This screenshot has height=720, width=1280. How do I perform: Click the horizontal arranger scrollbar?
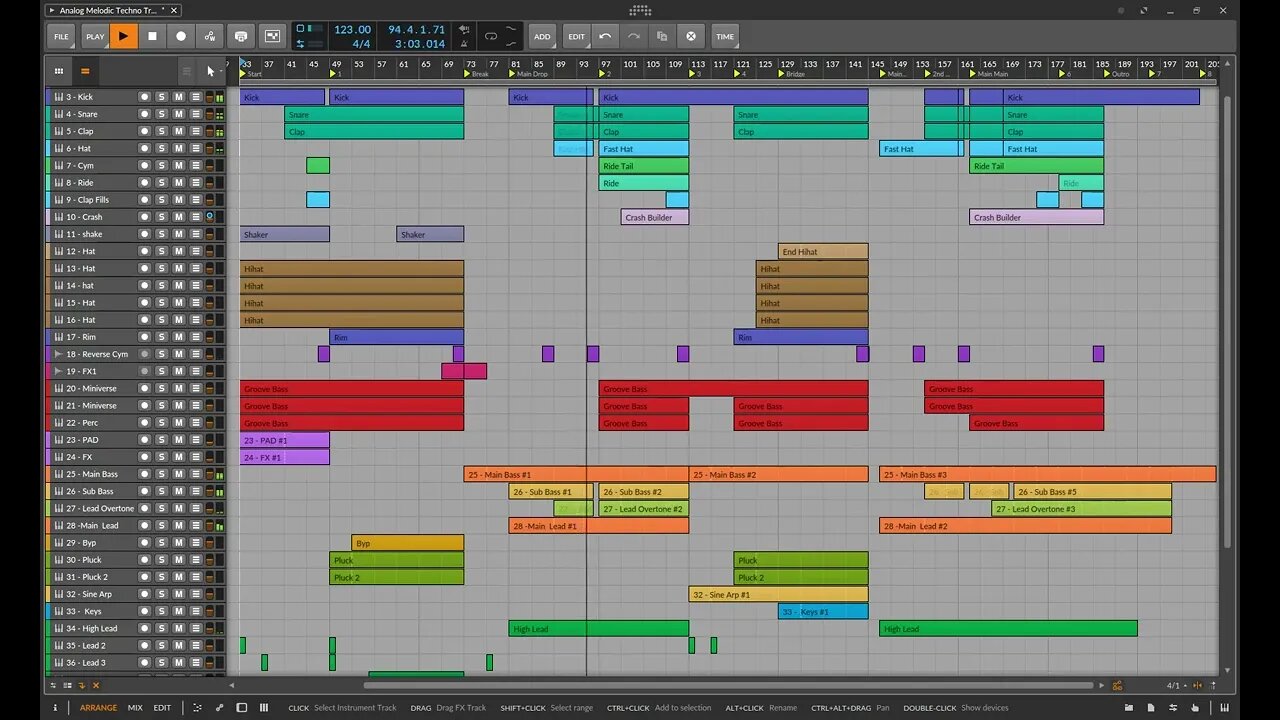(x=728, y=686)
